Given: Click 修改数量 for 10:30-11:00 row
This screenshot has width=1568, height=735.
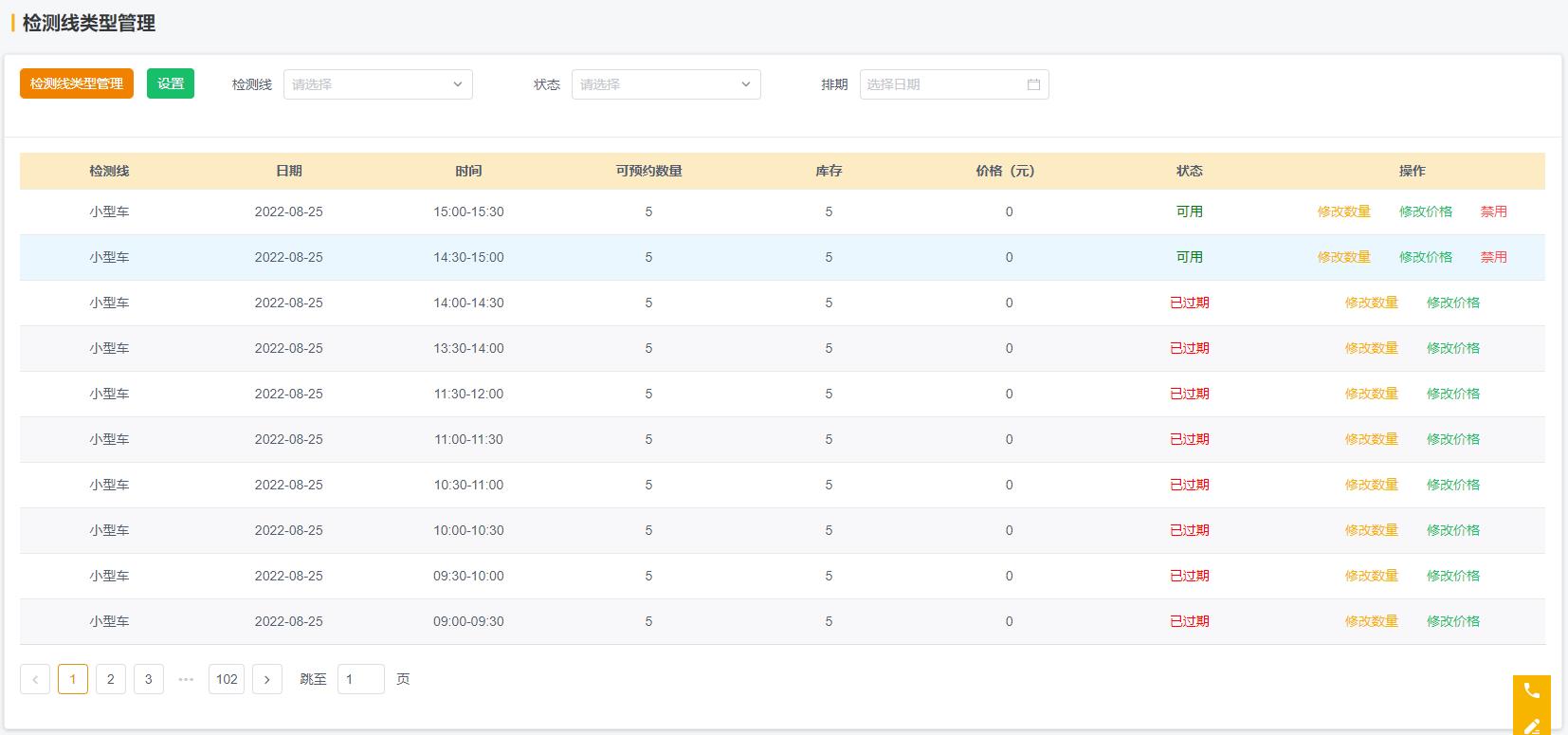Looking at the screenshot, I should (1372, 485).
